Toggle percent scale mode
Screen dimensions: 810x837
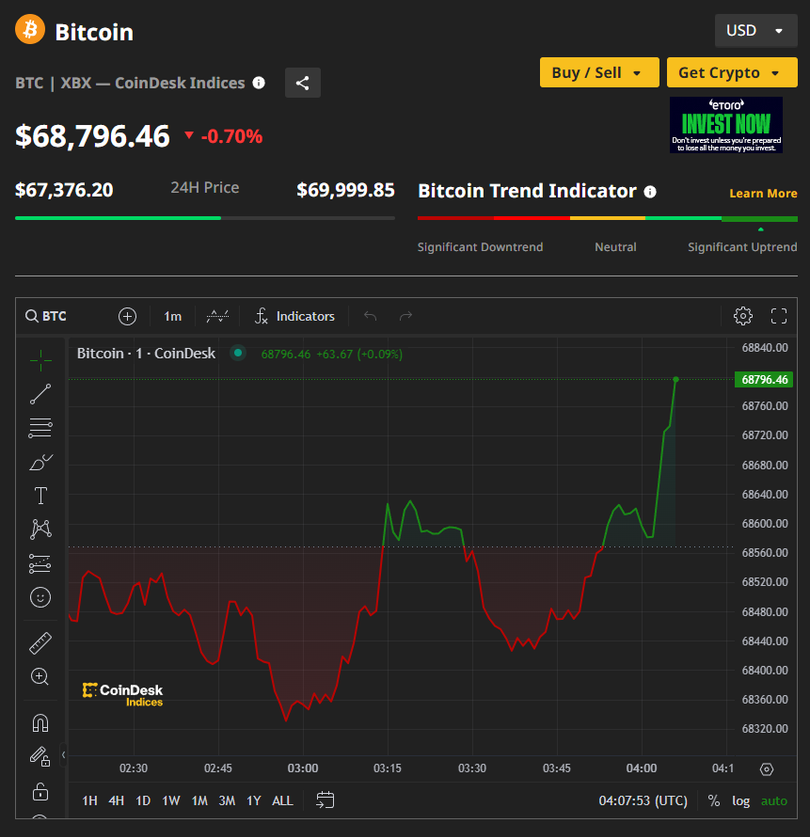pos(713,800)
